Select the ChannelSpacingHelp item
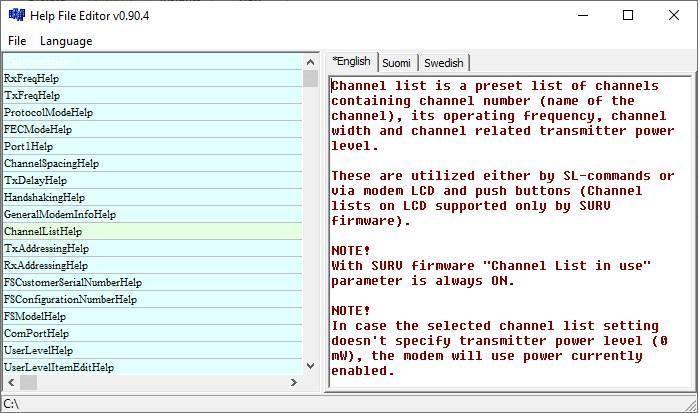The width and height of the screenshot is (700, 413). point(51,163)
